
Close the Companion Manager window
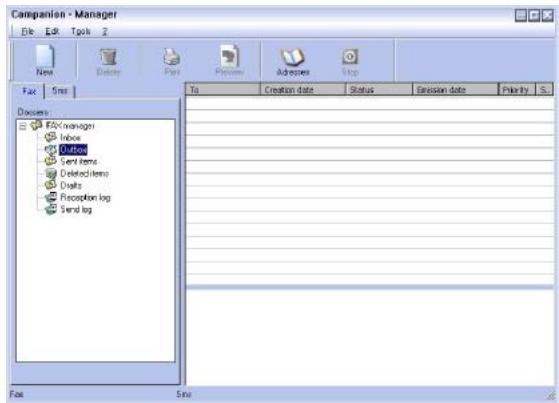click(x=547, y=15)
